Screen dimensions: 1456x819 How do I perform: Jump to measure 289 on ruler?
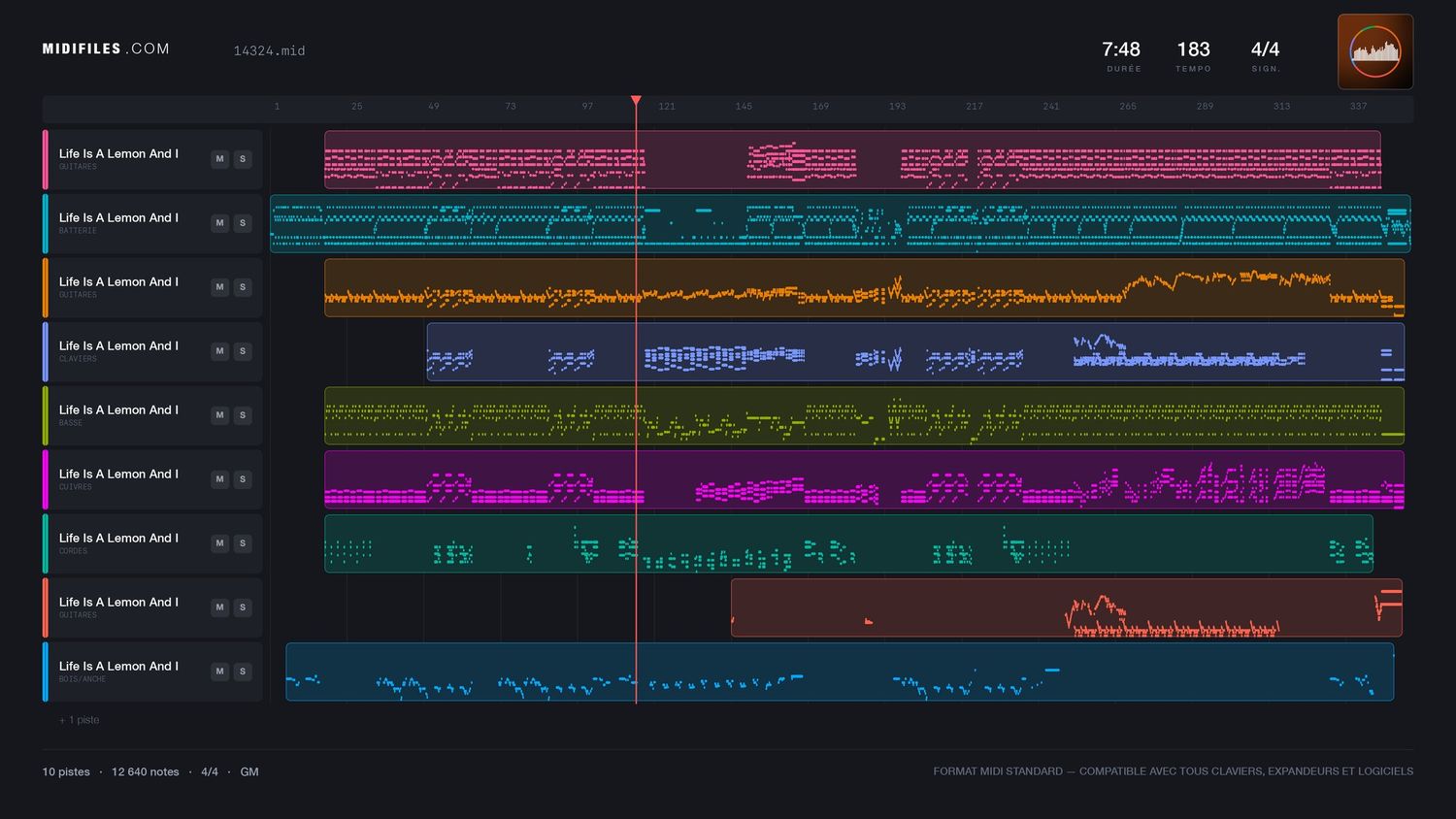pyautogui.click(x=1205, y=107)
